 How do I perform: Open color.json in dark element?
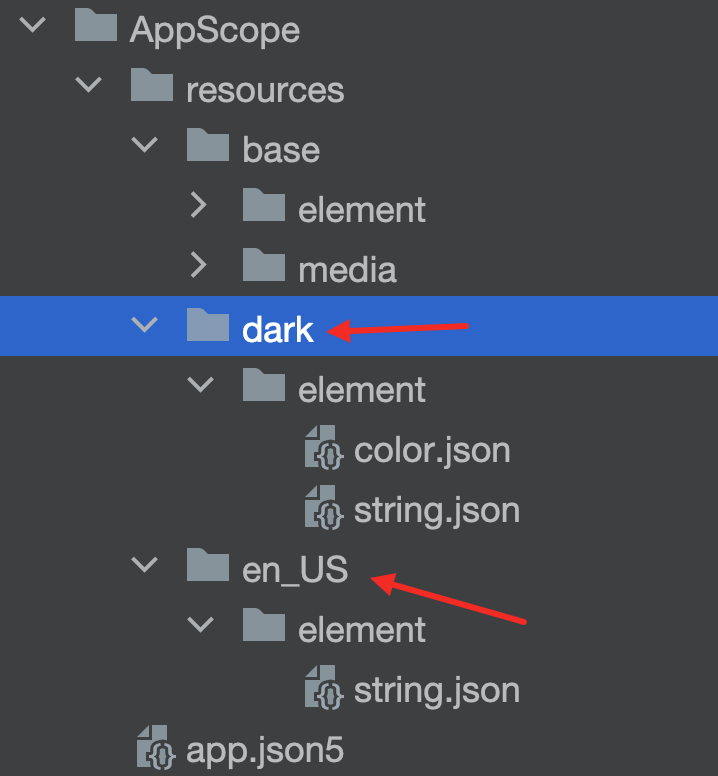(432, 451)
